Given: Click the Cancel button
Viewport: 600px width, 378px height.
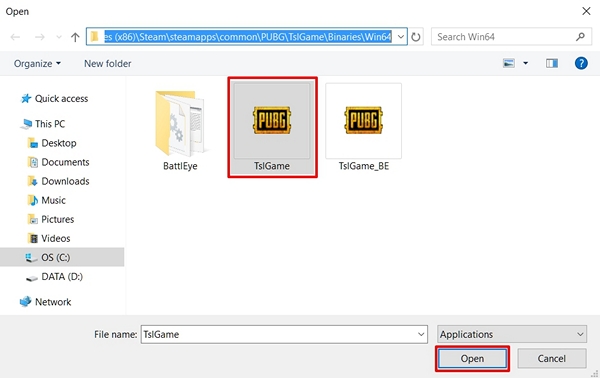Looking at the screenshot, I should pyautogui.click(x=551, y=358).
